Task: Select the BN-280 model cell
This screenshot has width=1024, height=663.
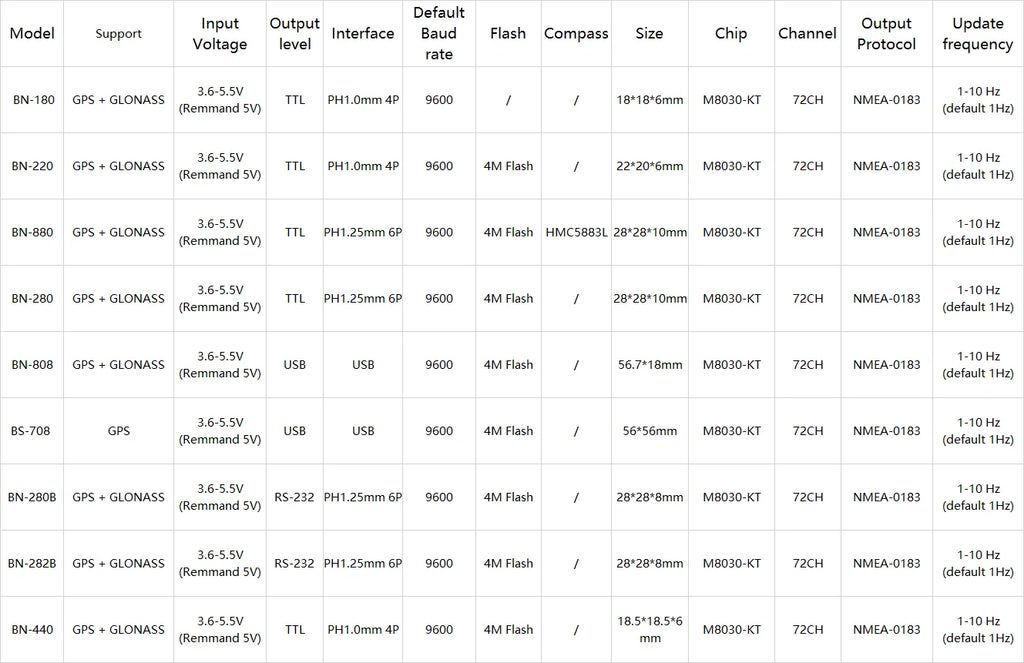Action: click(33, 299)
